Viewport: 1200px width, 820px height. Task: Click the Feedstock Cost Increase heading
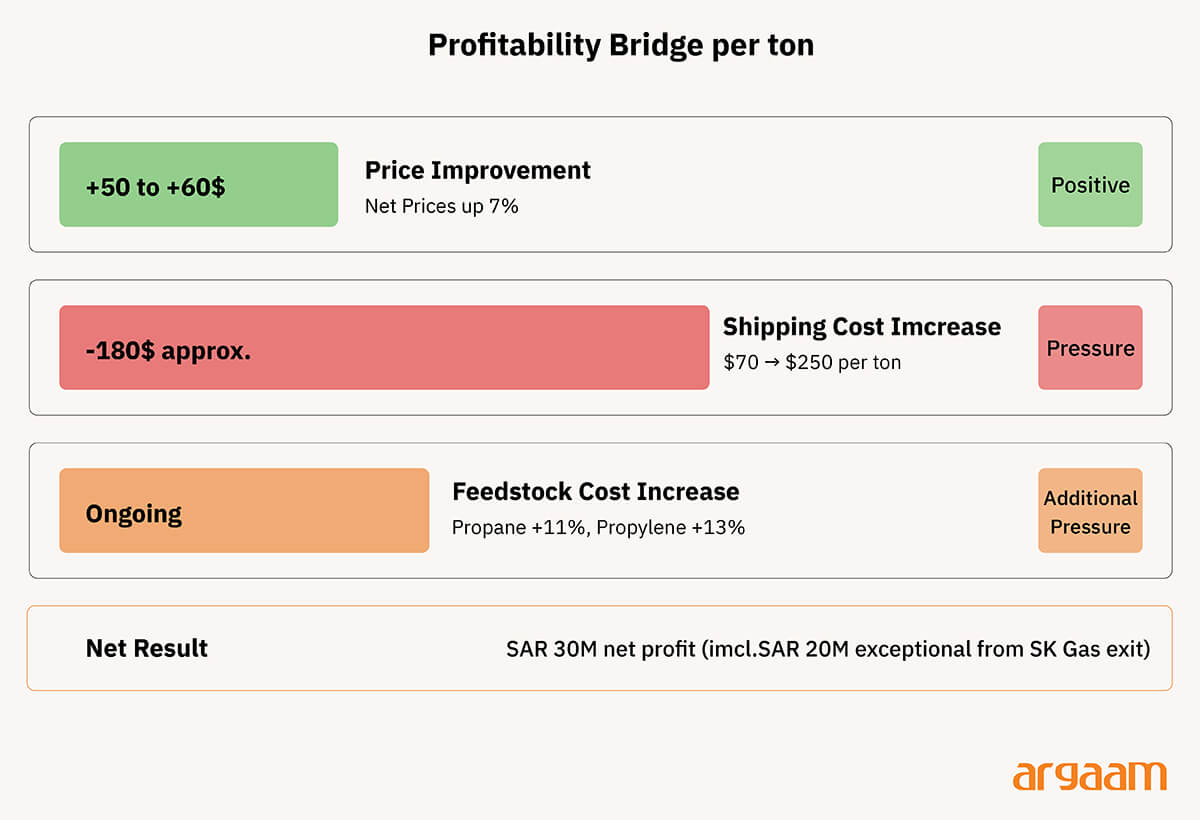(596, 492)
